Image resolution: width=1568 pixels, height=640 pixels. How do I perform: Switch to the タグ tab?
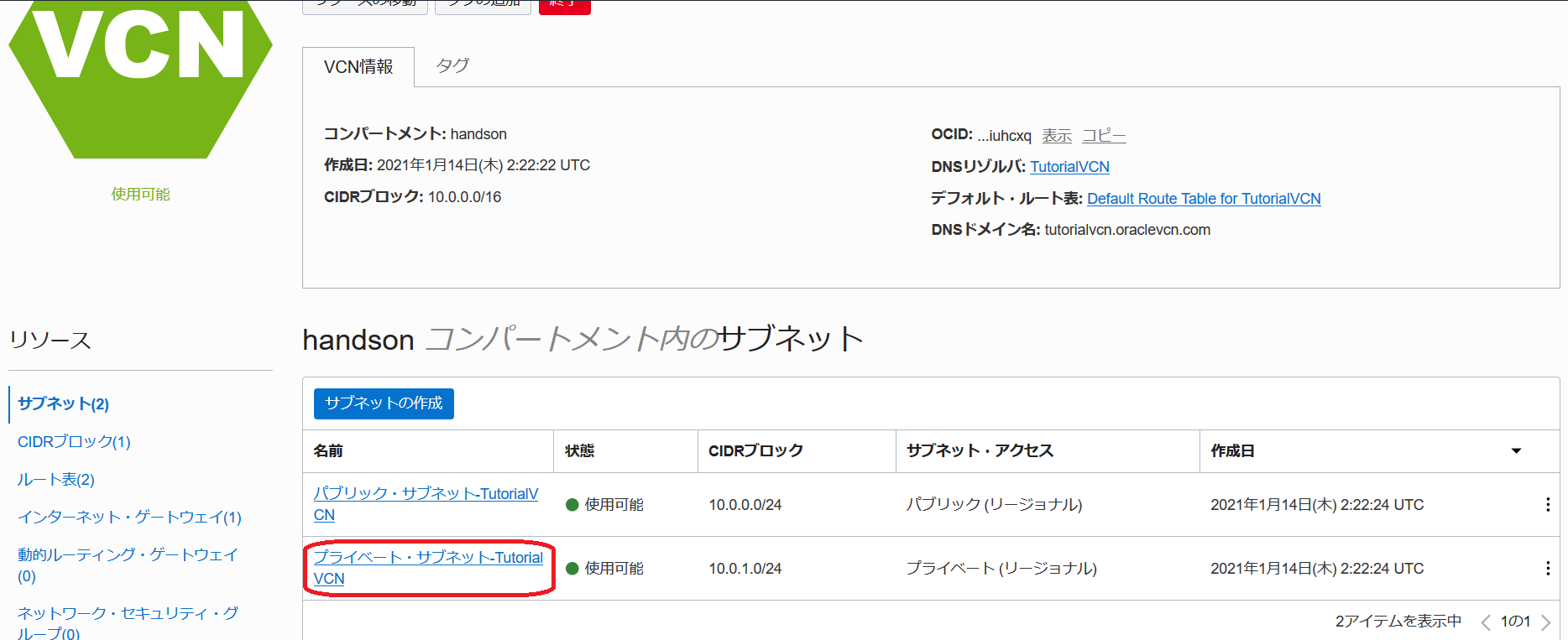point(452,65)
